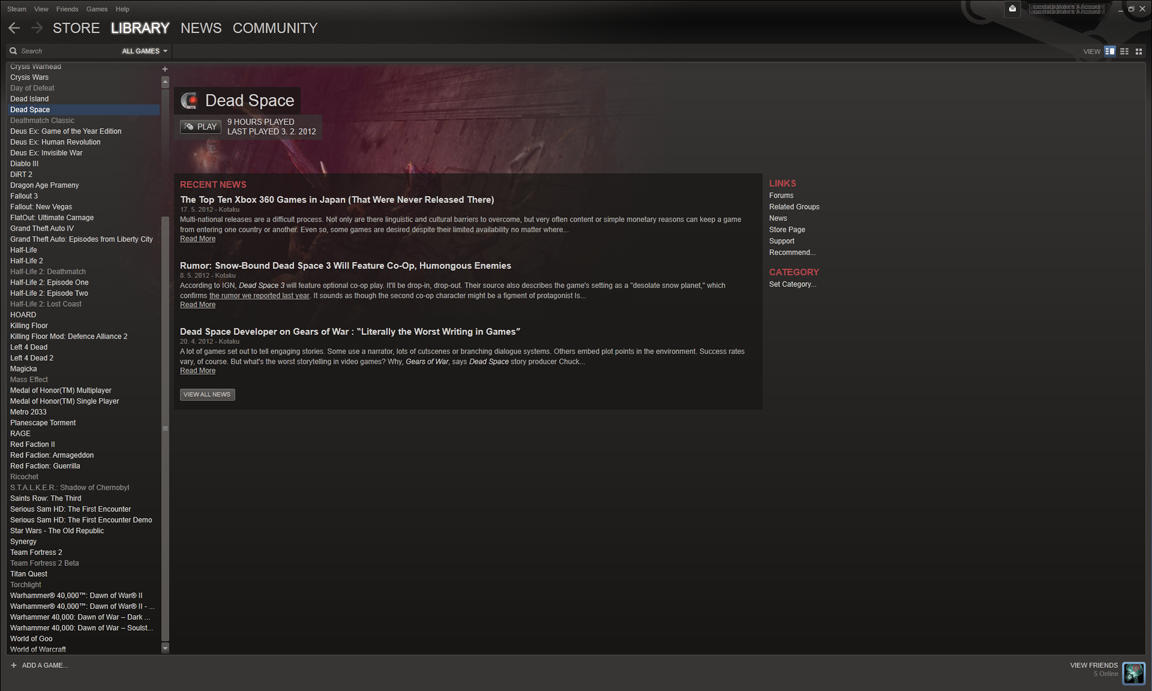This screenshot has width=1152, height=691.
Task: Click the forward navigation arrow
Action: coord(37,28)
